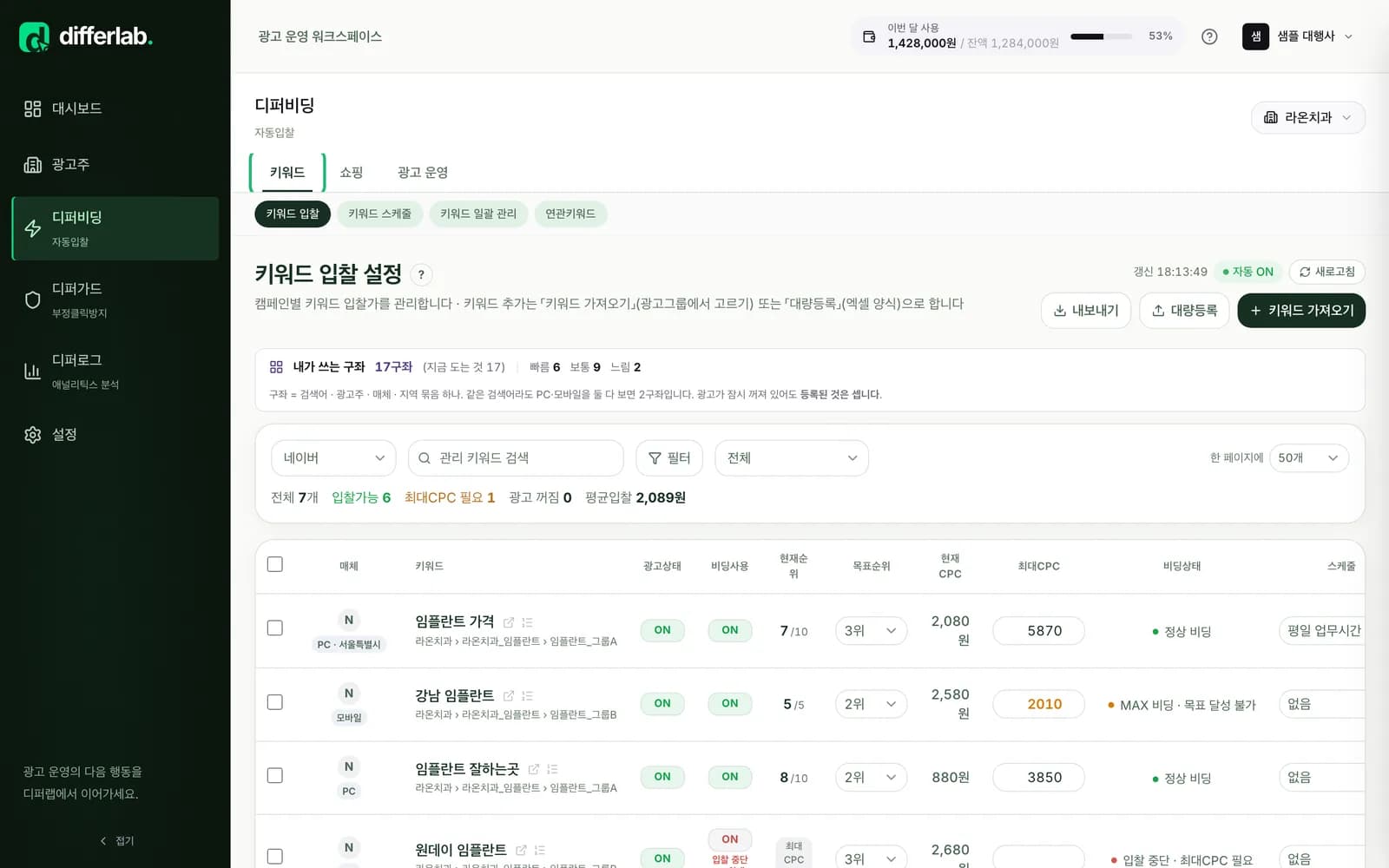The image size is (1389, 868).
Task: Open the 광고주 sidebar item
Action: click(x=115, y=164)
